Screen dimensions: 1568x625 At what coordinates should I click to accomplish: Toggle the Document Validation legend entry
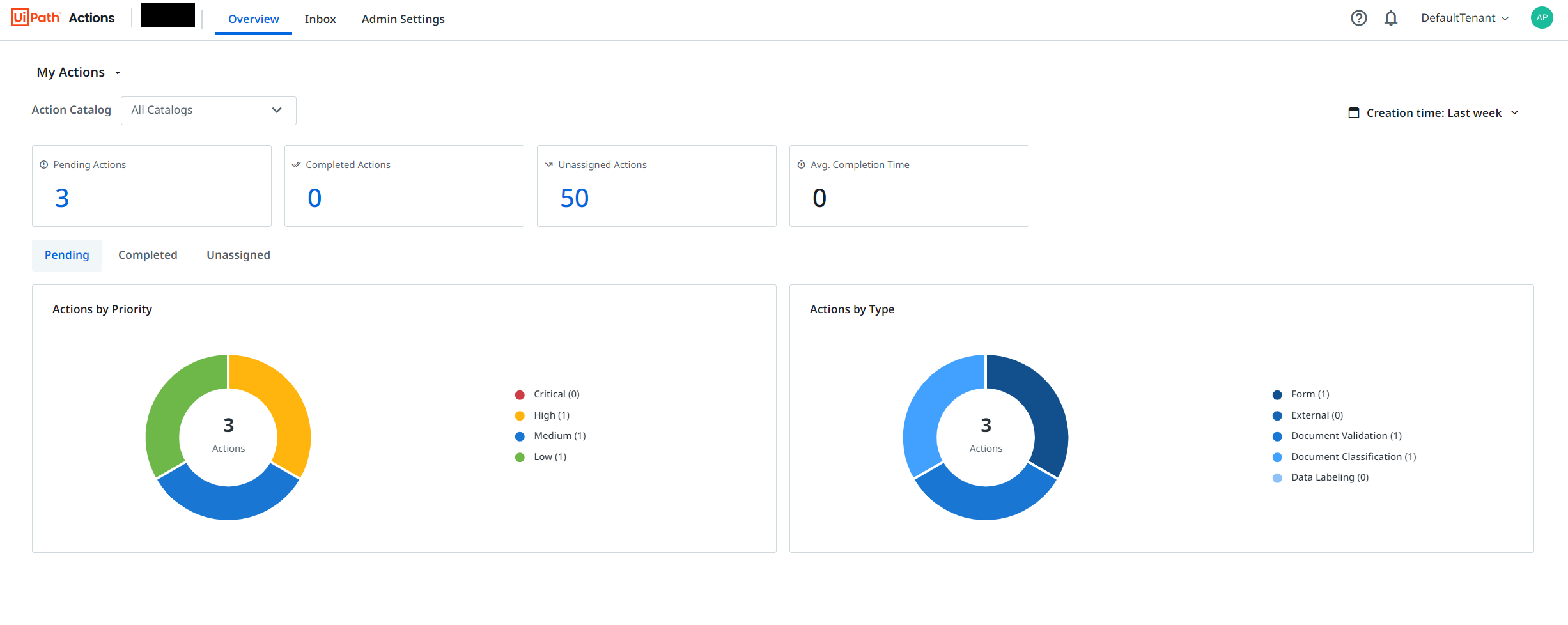point(1339,436)
